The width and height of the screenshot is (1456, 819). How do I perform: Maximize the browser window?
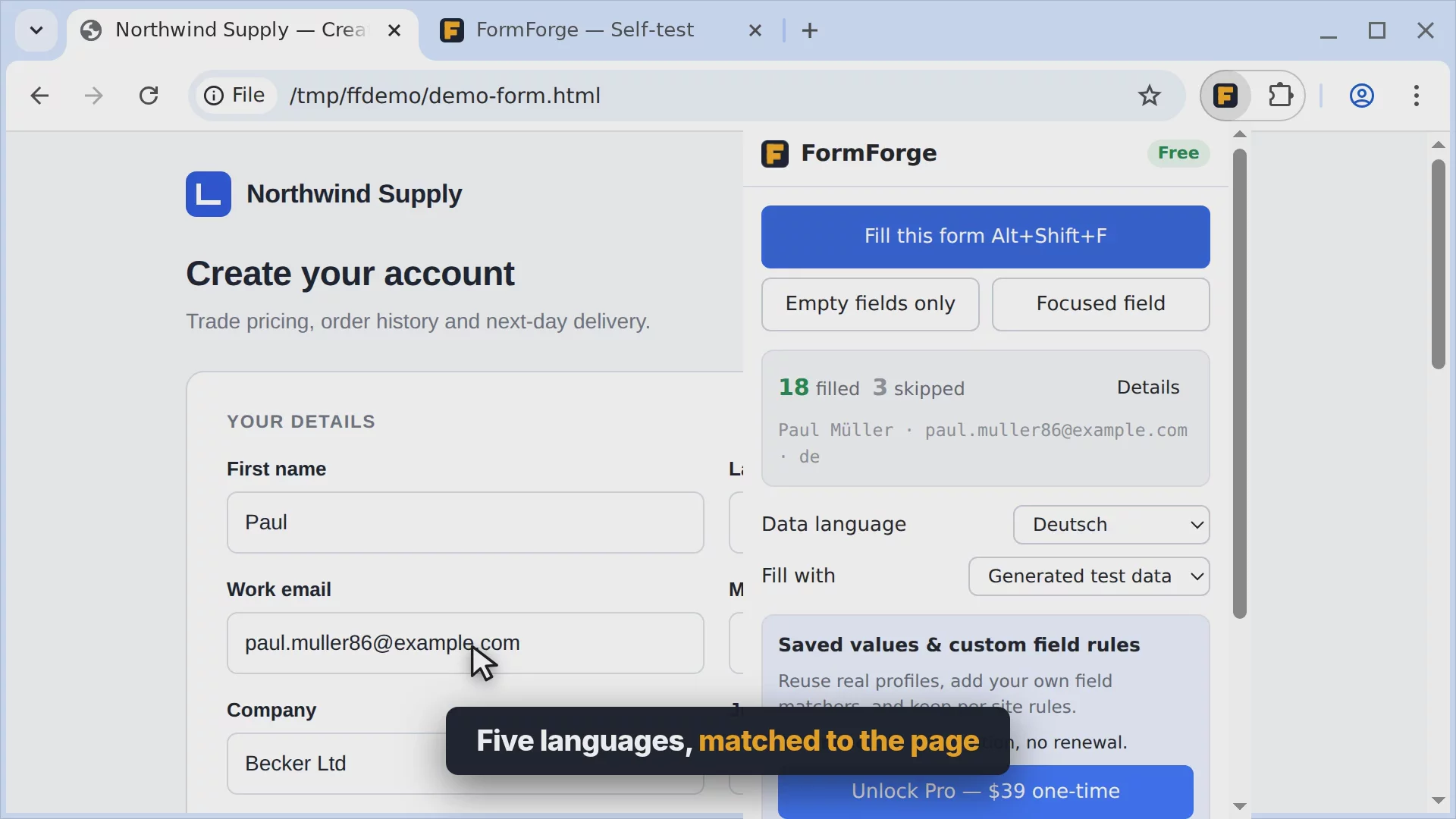click(1377, 30)
